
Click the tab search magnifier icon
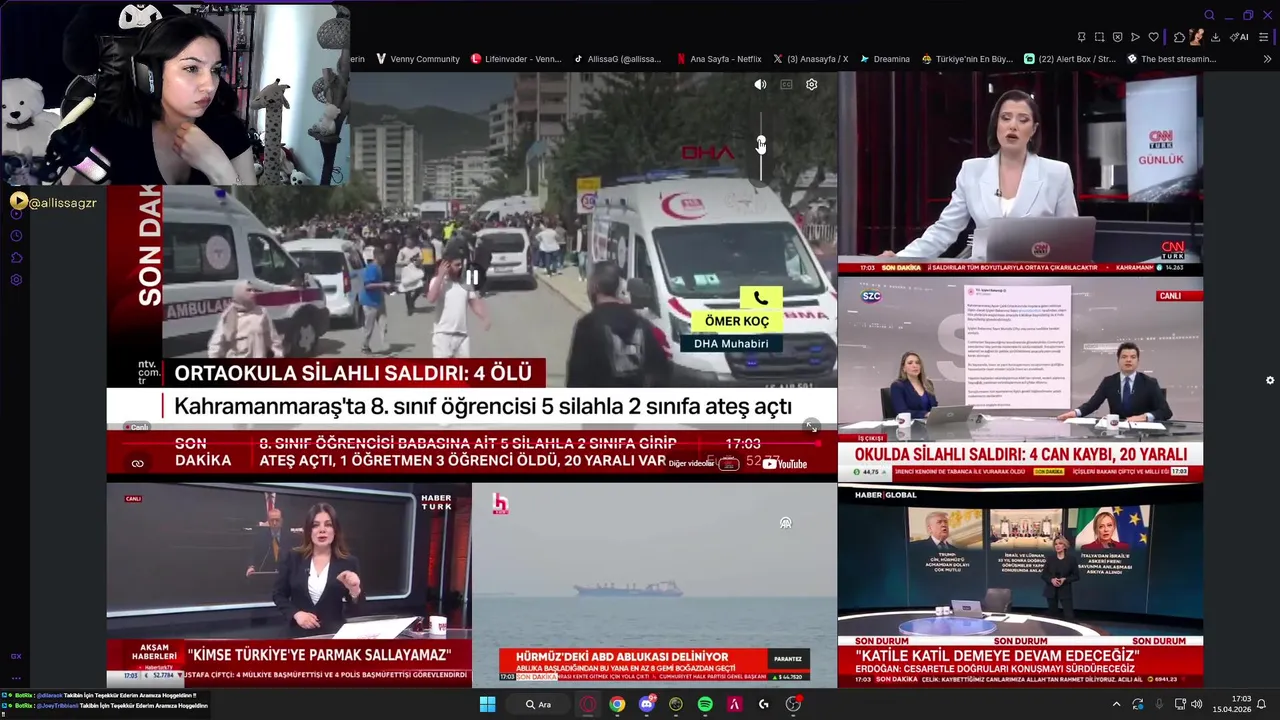1209,15
